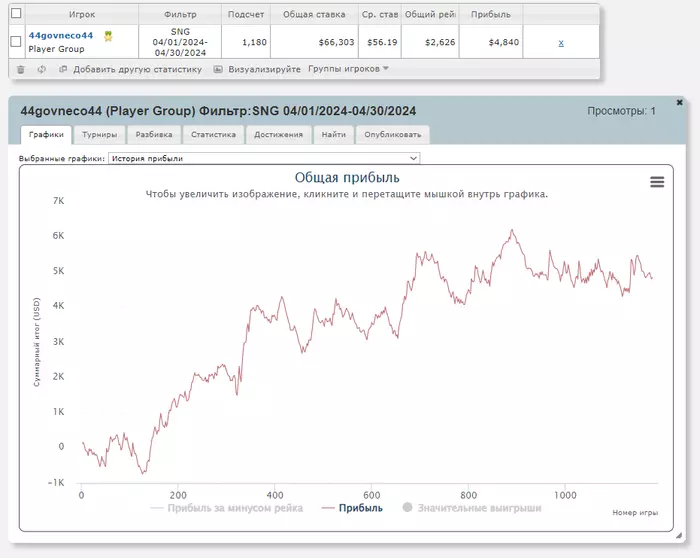Sort by Подсчет column header
700x558 pixels.
coord(246,14)
